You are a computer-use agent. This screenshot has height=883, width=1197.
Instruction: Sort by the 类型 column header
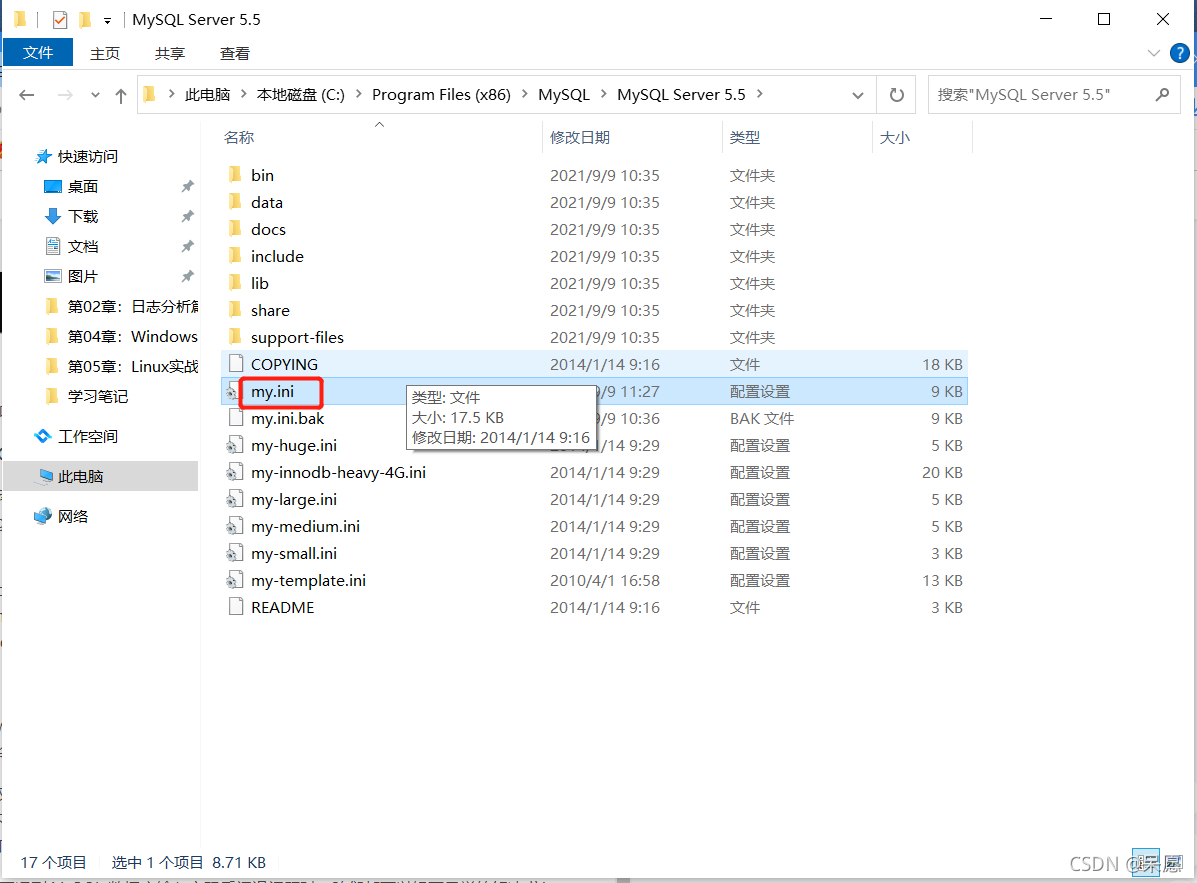pyautogui.click(x=744, y=137)
